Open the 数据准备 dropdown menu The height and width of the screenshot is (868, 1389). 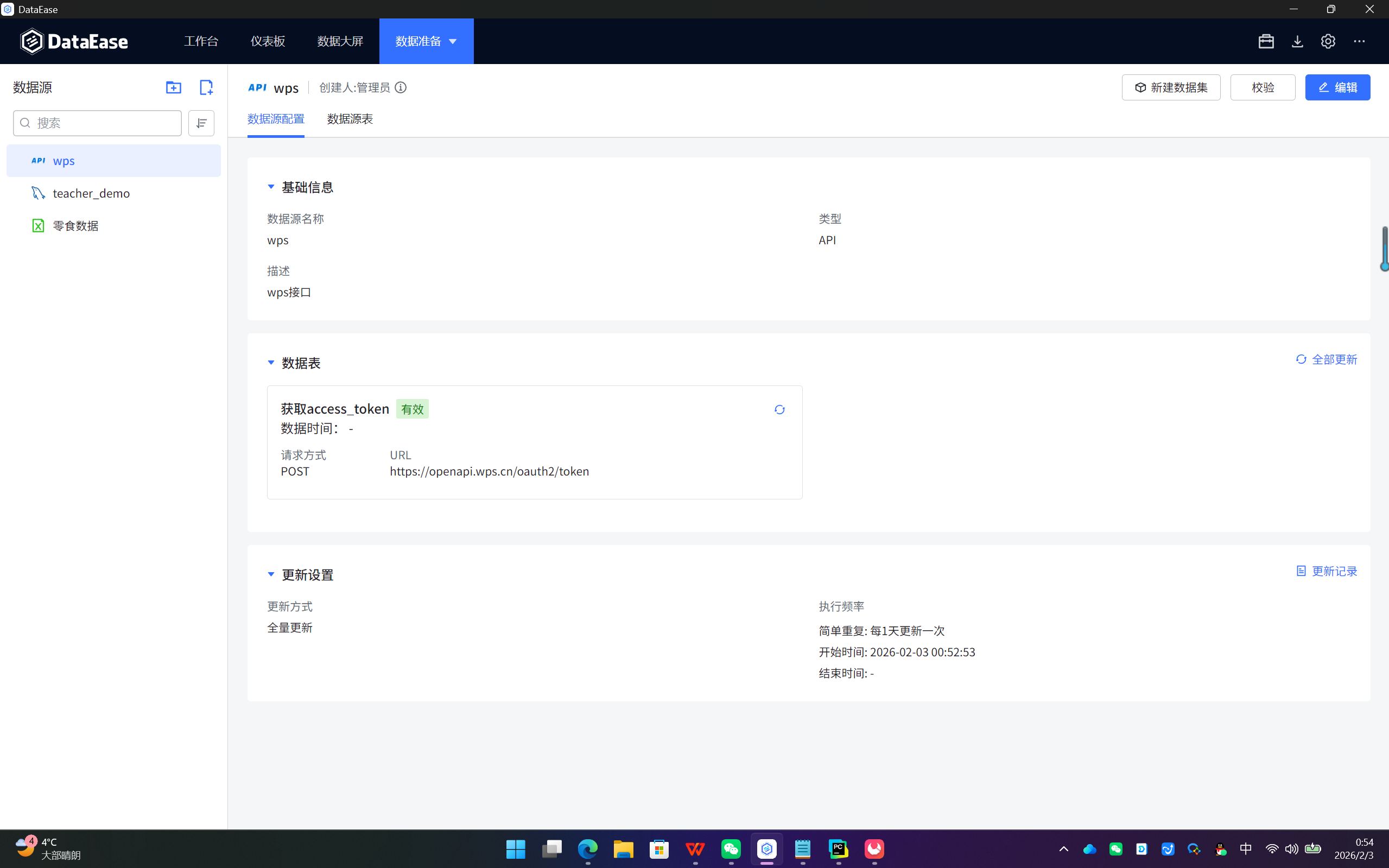click(426, 41)
